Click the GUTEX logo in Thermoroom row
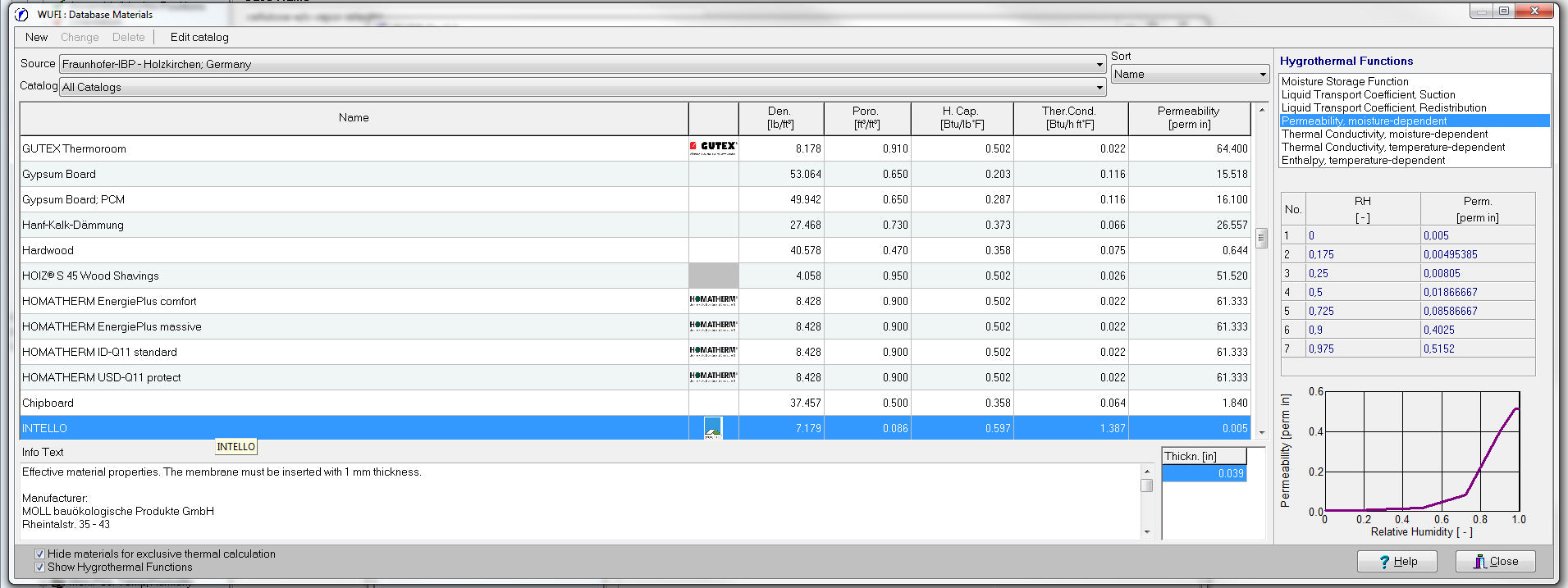 [x=713, y=148]
